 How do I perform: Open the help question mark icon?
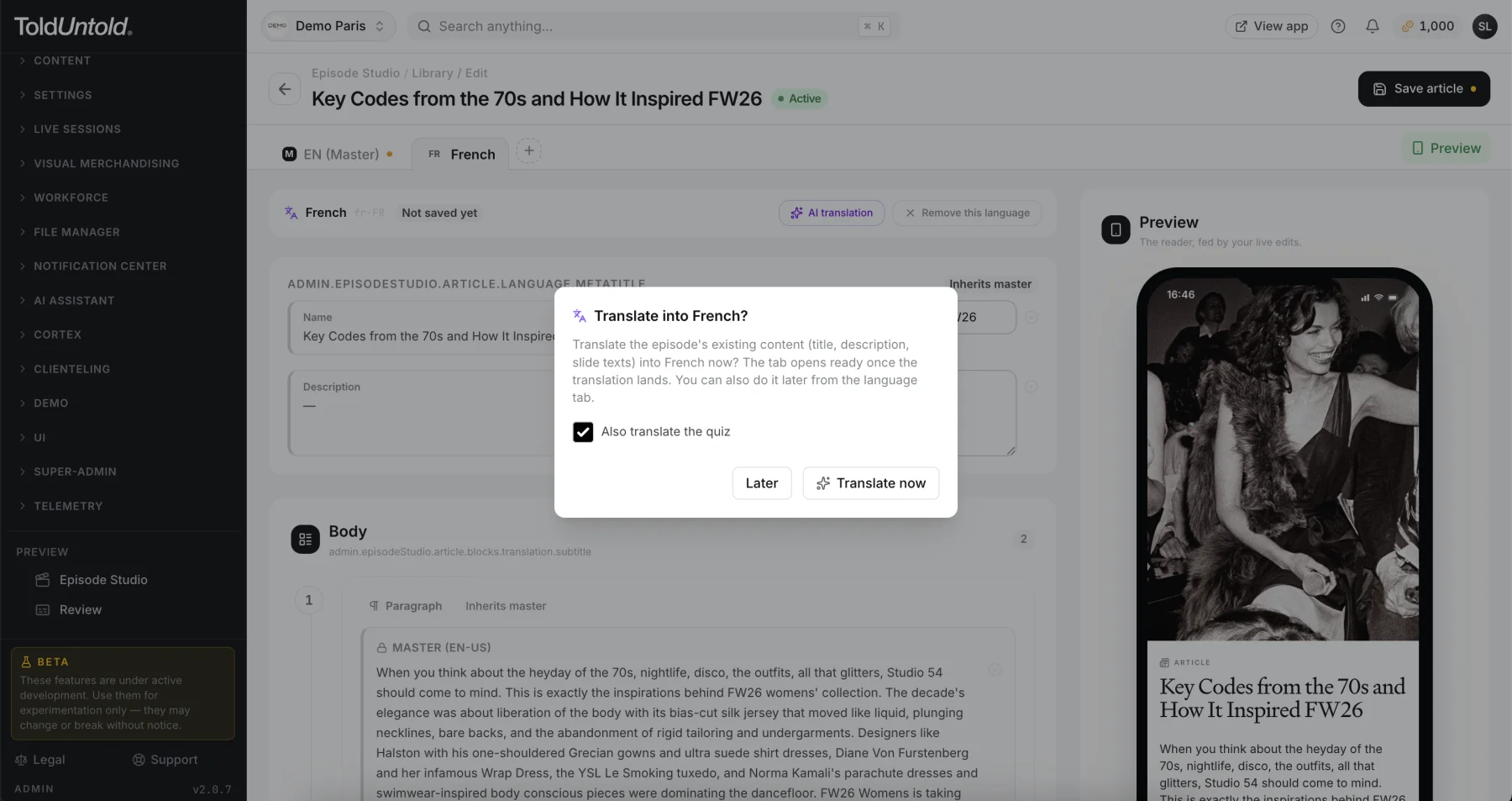[x=1338, y=26]
